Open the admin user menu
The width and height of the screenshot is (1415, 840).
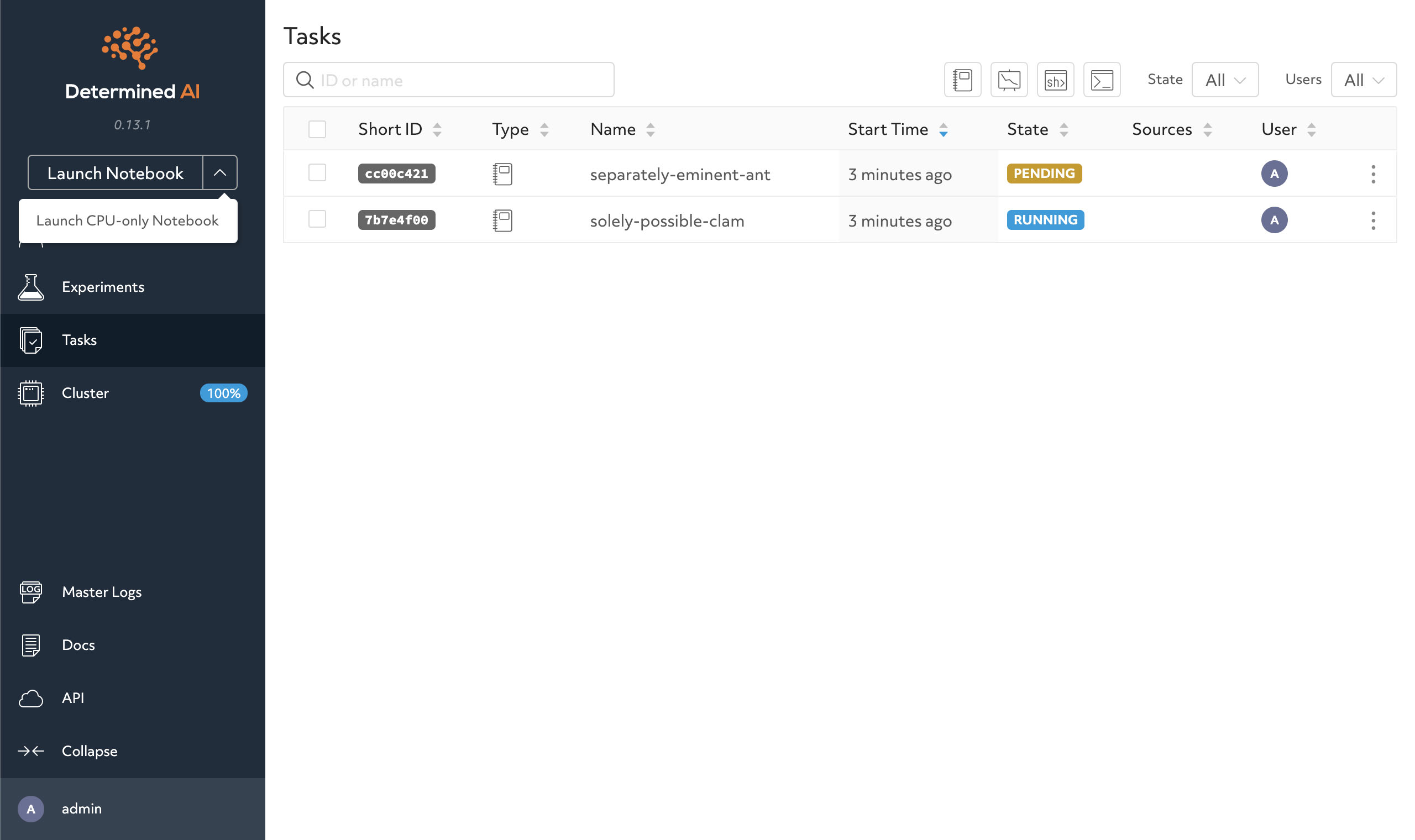click(133, 809)
